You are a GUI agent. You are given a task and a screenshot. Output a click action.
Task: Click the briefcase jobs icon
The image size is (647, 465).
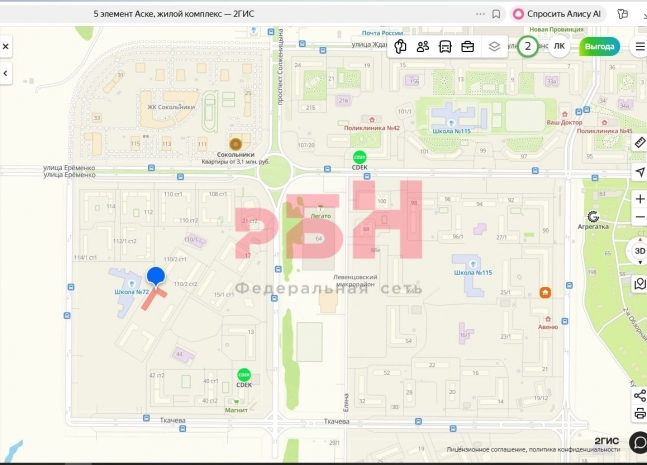point(468,47)
